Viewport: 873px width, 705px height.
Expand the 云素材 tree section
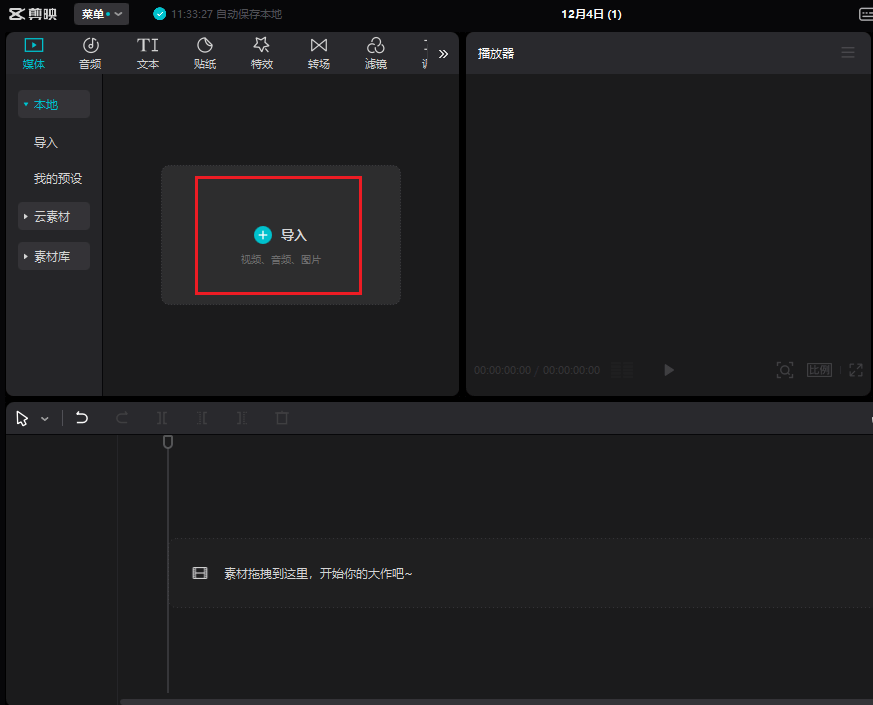[54, 216]
